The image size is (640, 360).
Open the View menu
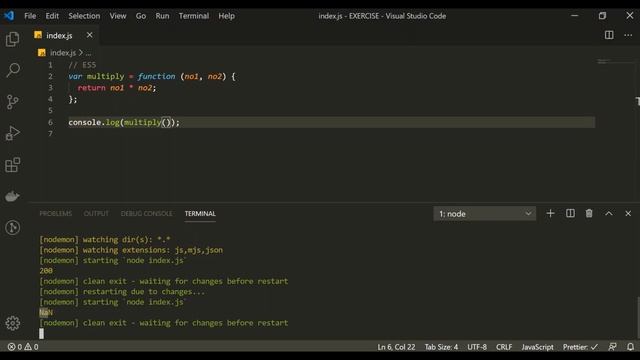118,16
